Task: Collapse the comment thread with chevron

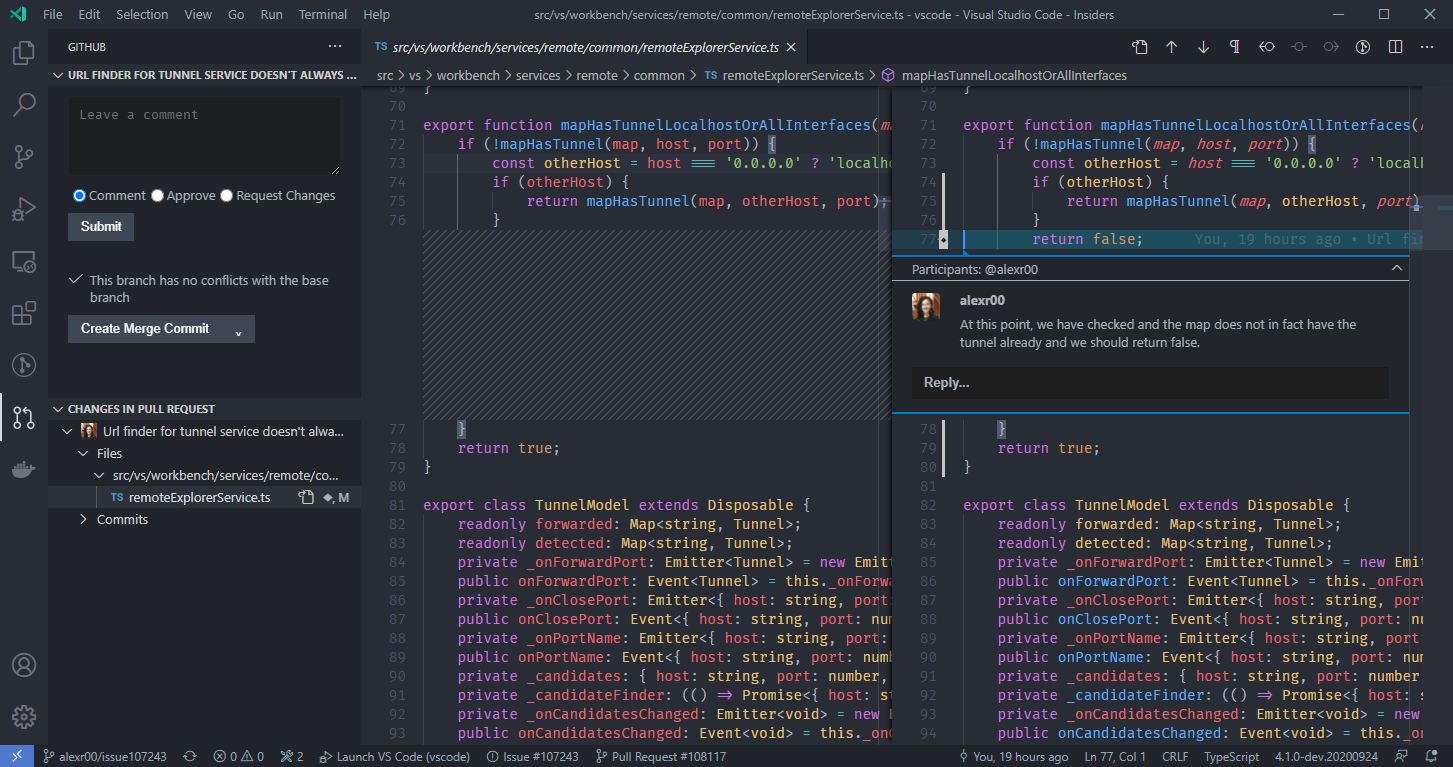Action: (x=1397, y=269)
